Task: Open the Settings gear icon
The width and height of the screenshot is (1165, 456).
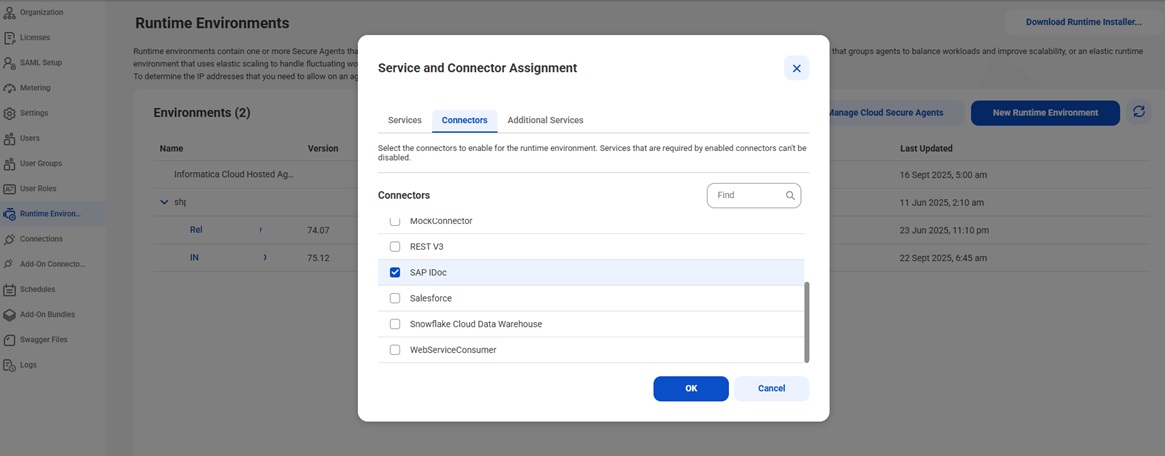Action: tap(10, 114)
